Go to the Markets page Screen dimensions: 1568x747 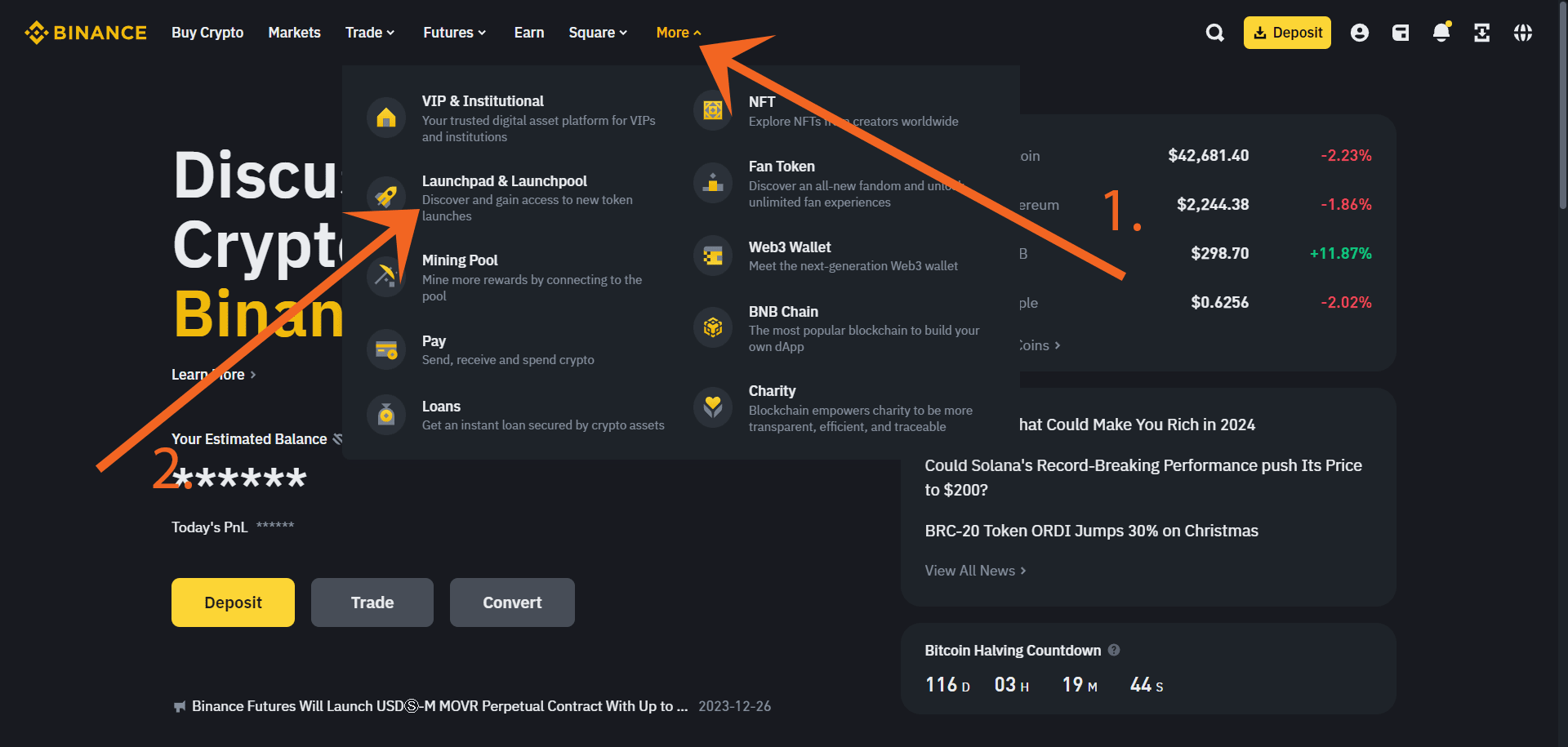pyautogui.click(x=294, y=32)
